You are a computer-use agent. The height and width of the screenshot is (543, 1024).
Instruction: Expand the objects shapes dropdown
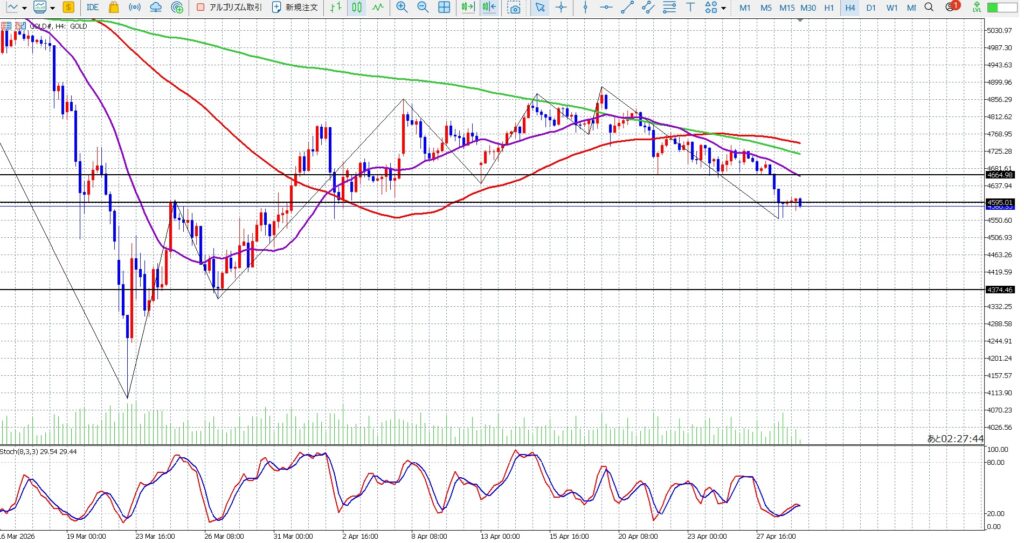(724, 8)
